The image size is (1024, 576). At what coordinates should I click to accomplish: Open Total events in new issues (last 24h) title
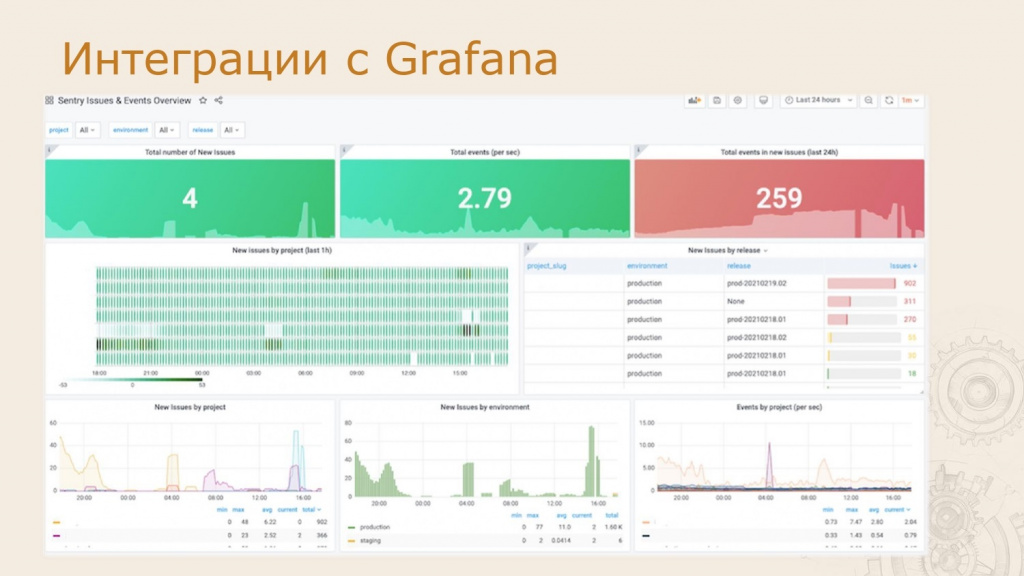click(779, 152)
